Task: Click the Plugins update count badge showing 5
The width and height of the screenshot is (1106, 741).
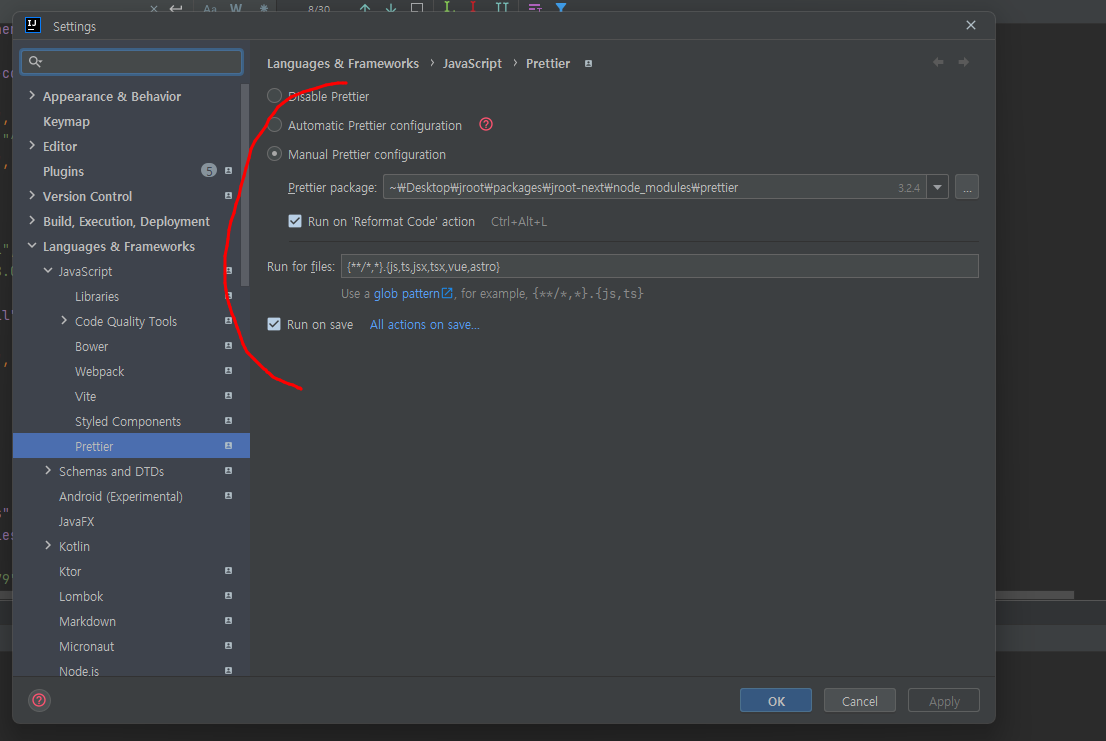Action: pyautogui.click(x=209, y=171)
